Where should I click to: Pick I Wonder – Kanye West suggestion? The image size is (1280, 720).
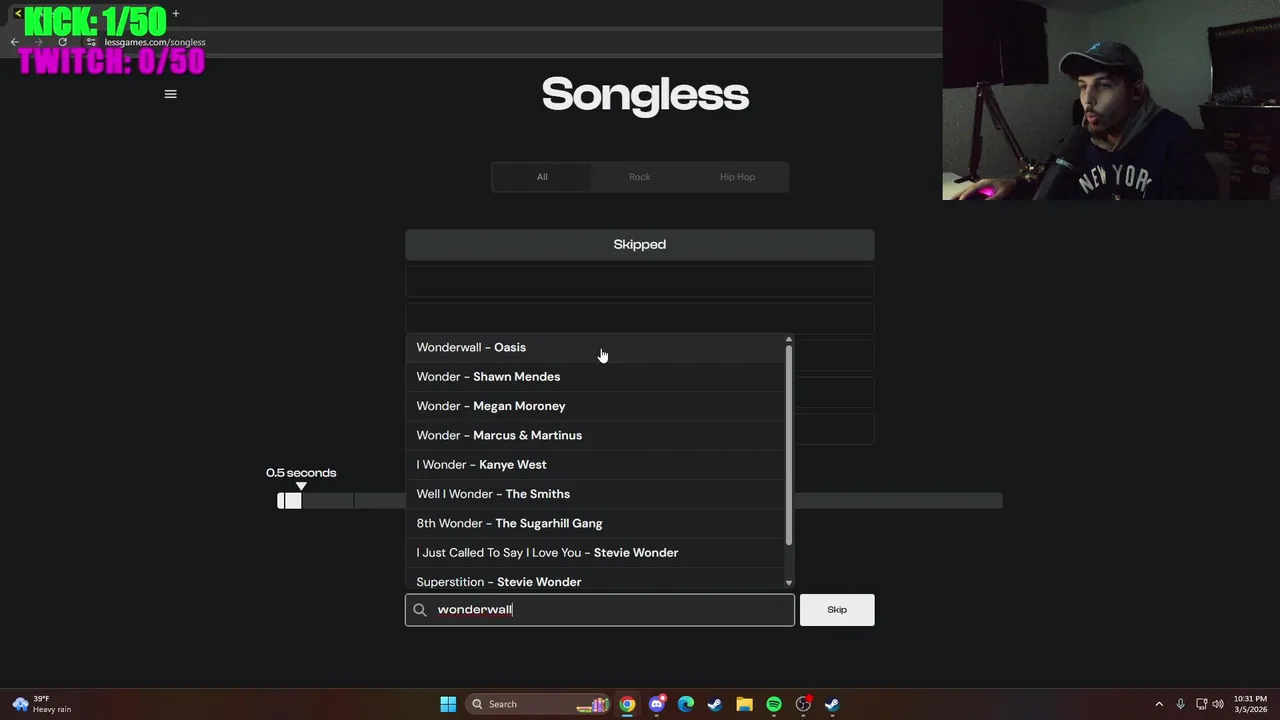[x=595, y=465]
